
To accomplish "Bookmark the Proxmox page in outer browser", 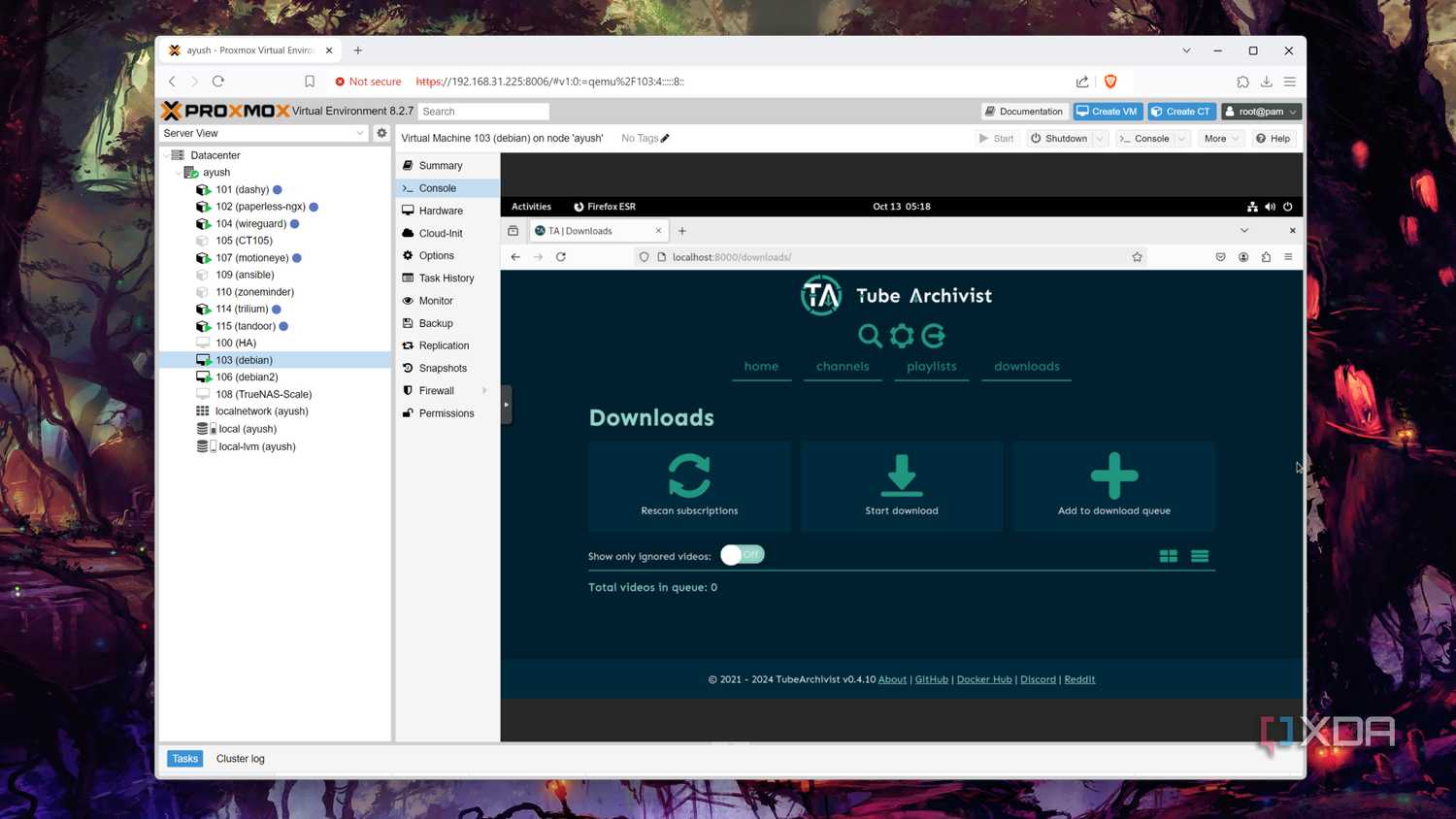I will [310, 82].
